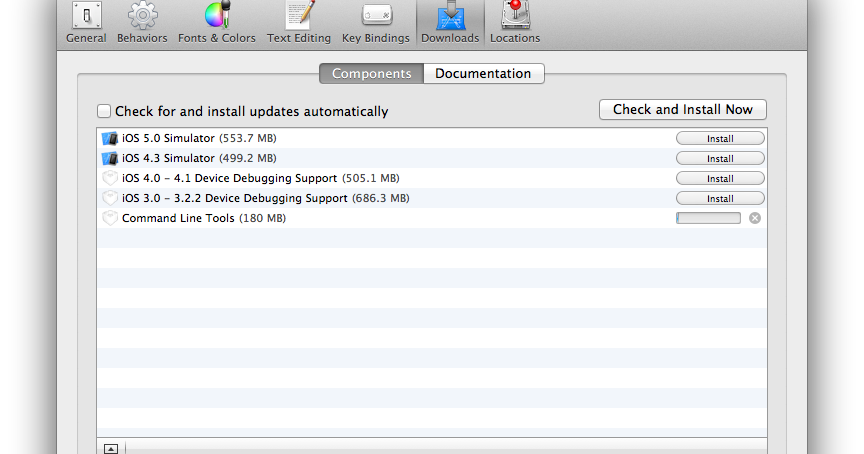Image resolution: width=864 pixels, height=454 pixels.
Task: Enable check for and install updates automatically
Action: 104,111
